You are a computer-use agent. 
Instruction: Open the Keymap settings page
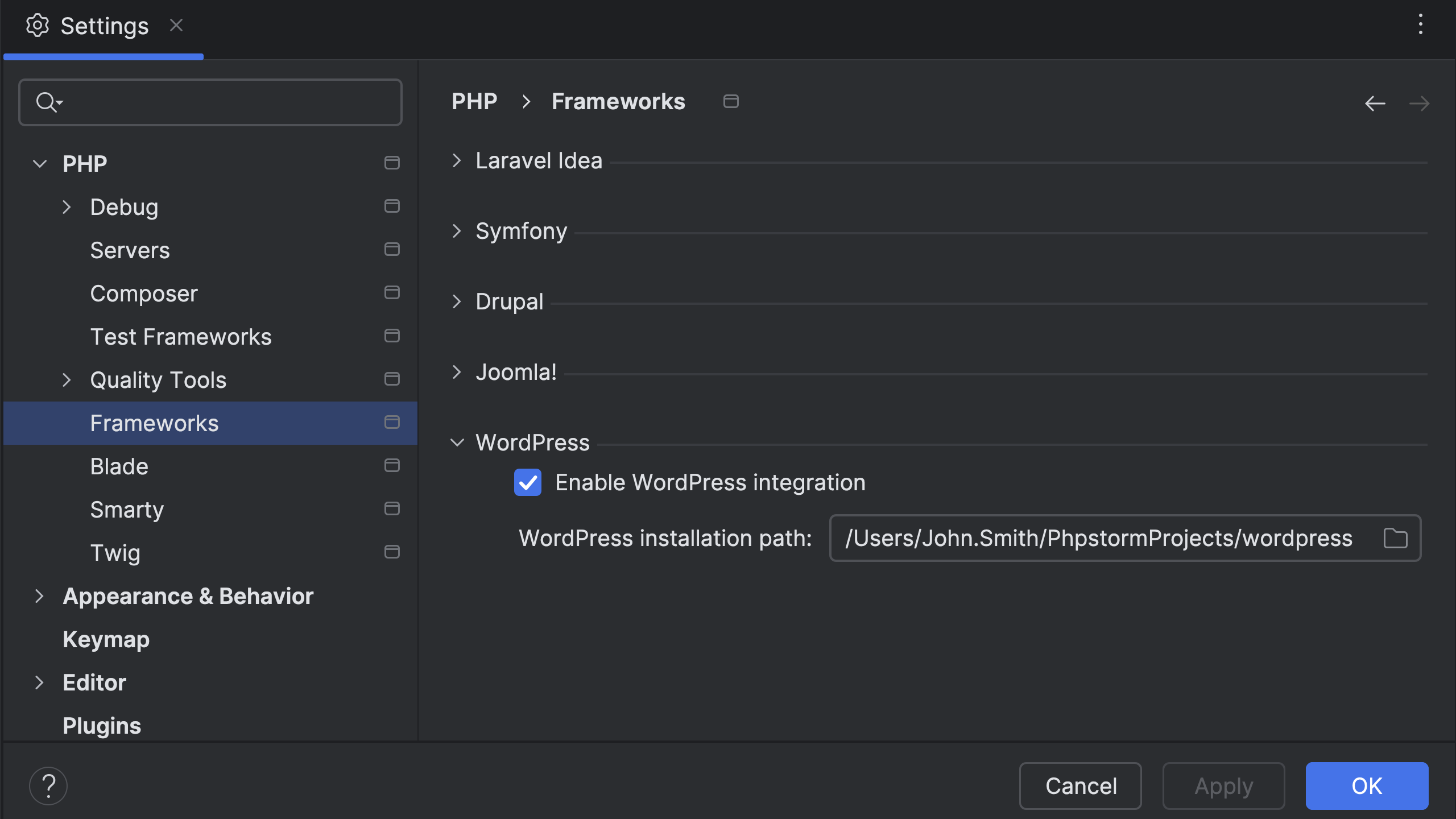point(106,639)
